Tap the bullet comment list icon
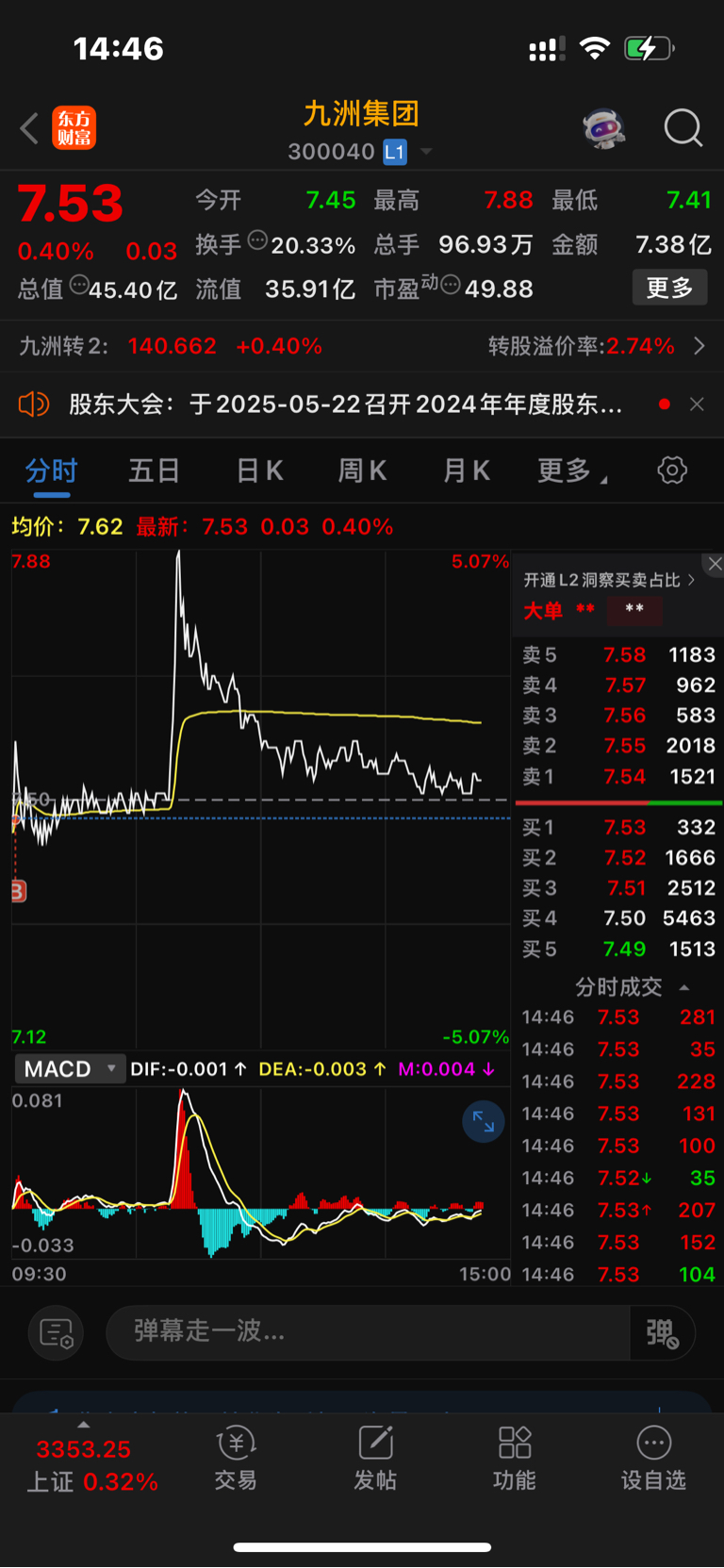The image size is (724, 1568). click(57, 1333)
